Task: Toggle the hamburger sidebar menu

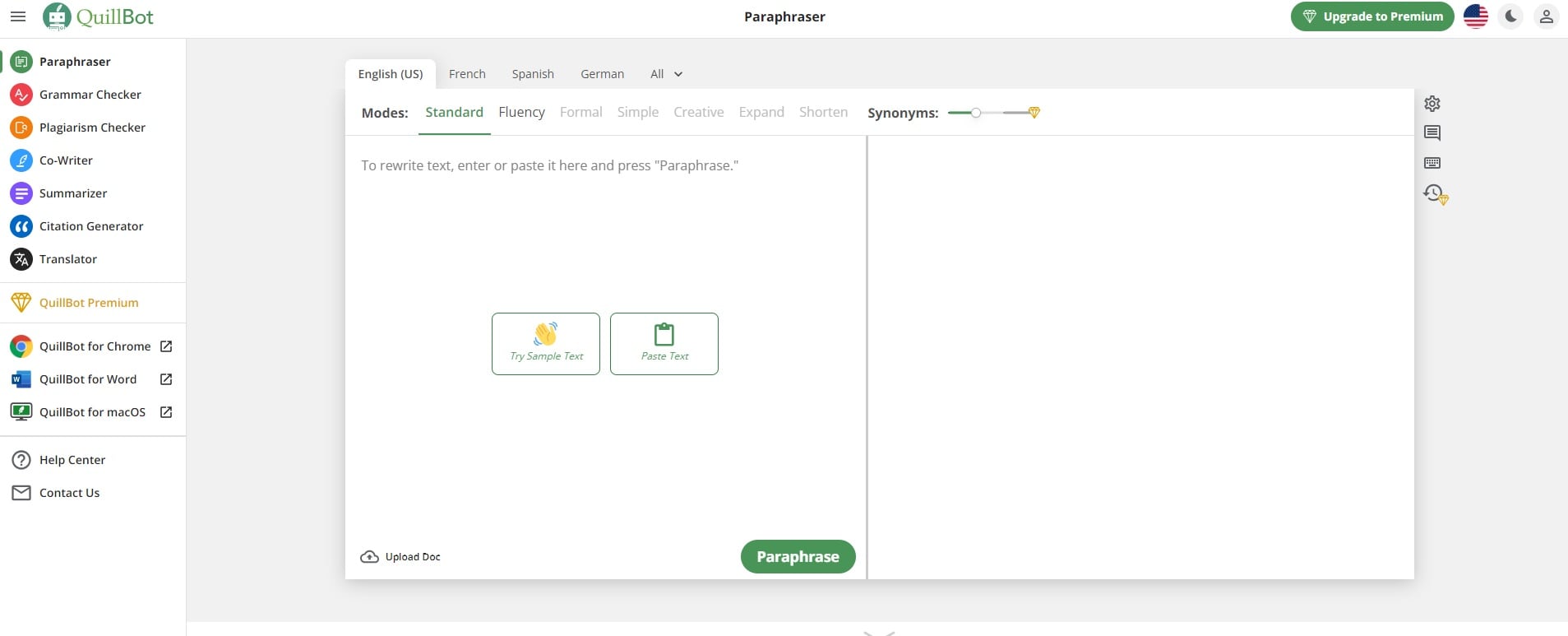Action: (x=18, y=16)
